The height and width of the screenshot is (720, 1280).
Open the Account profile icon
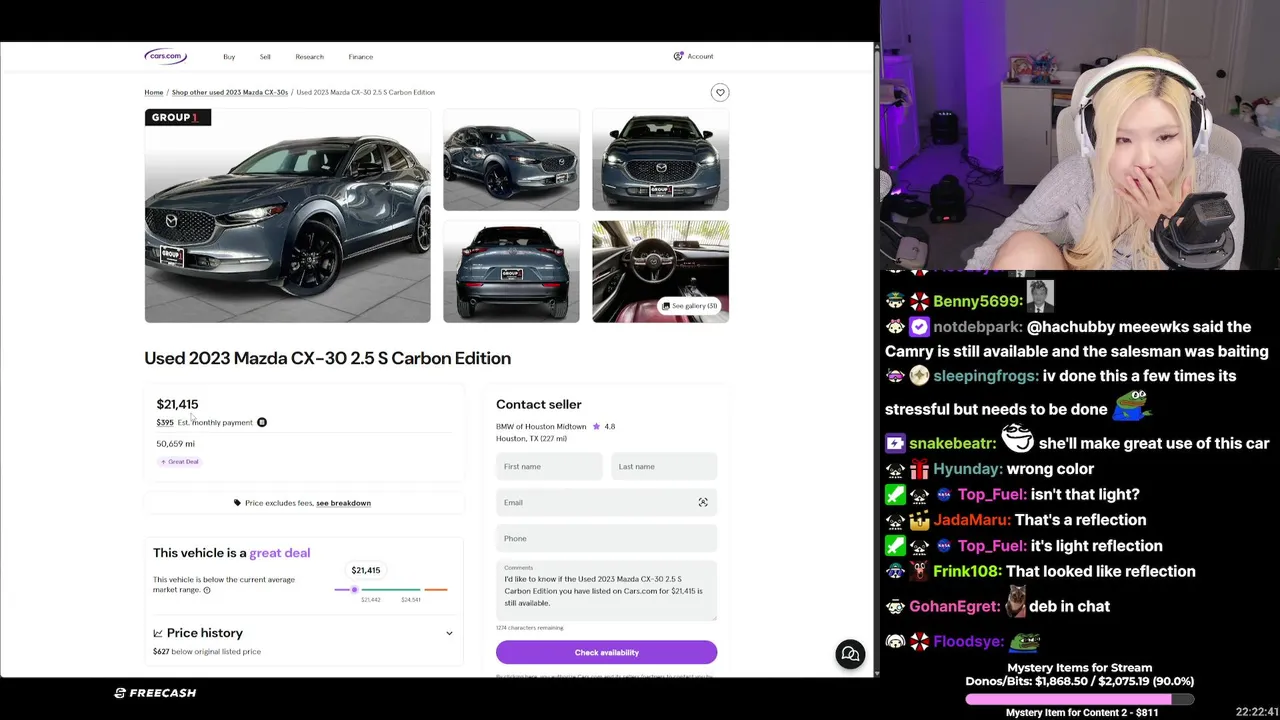pos(678,56)
